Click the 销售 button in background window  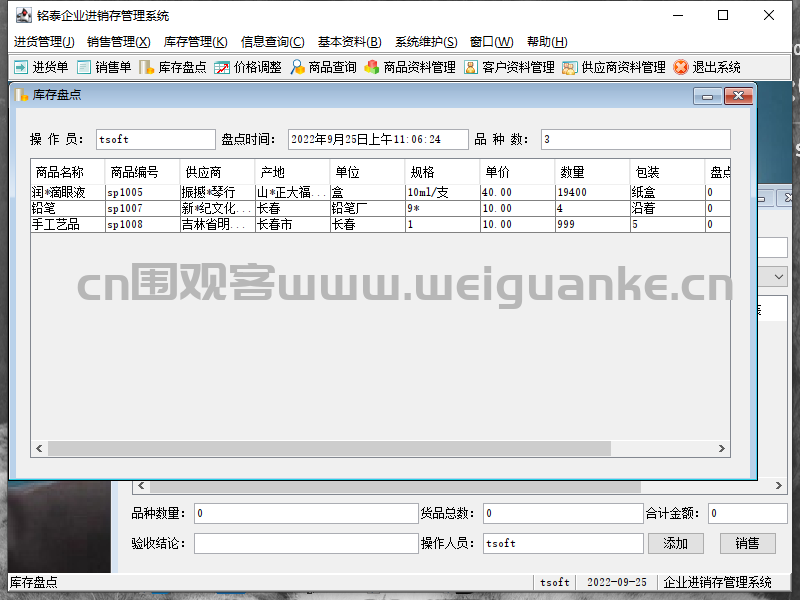pyautogui.click(x=747, y=543)
